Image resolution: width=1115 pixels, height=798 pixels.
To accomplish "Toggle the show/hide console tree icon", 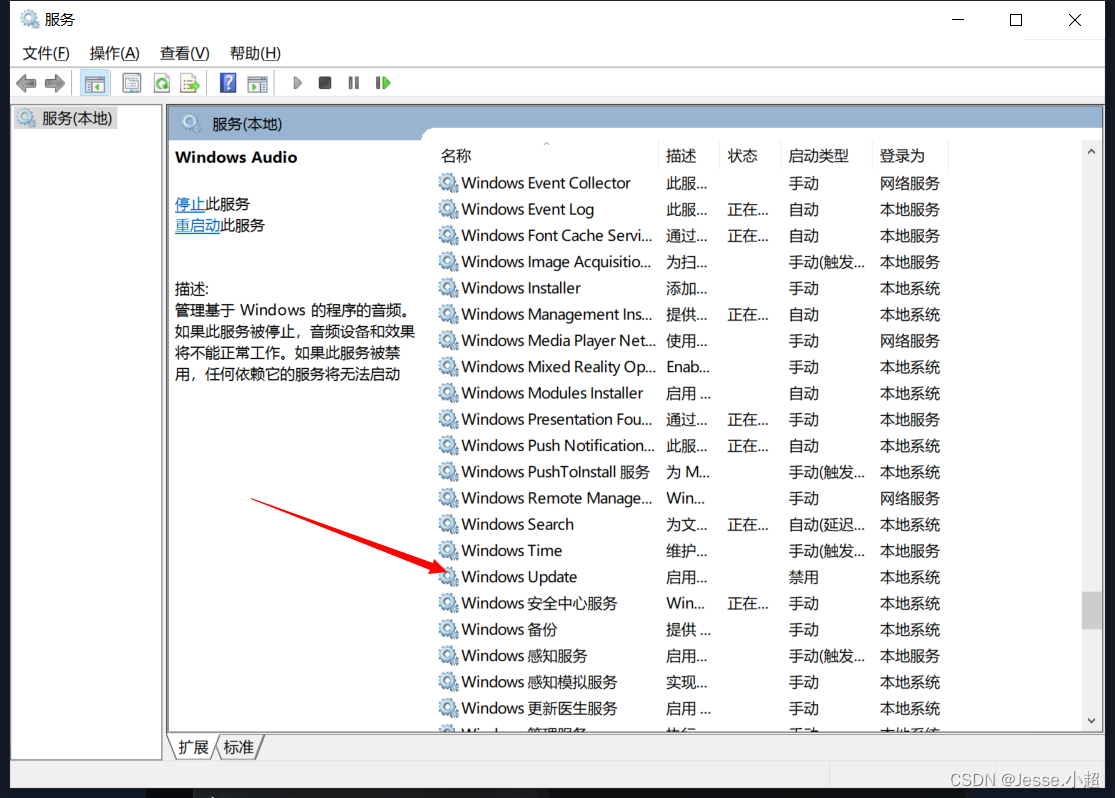I will pyautogui.click(x=95, y=83).
